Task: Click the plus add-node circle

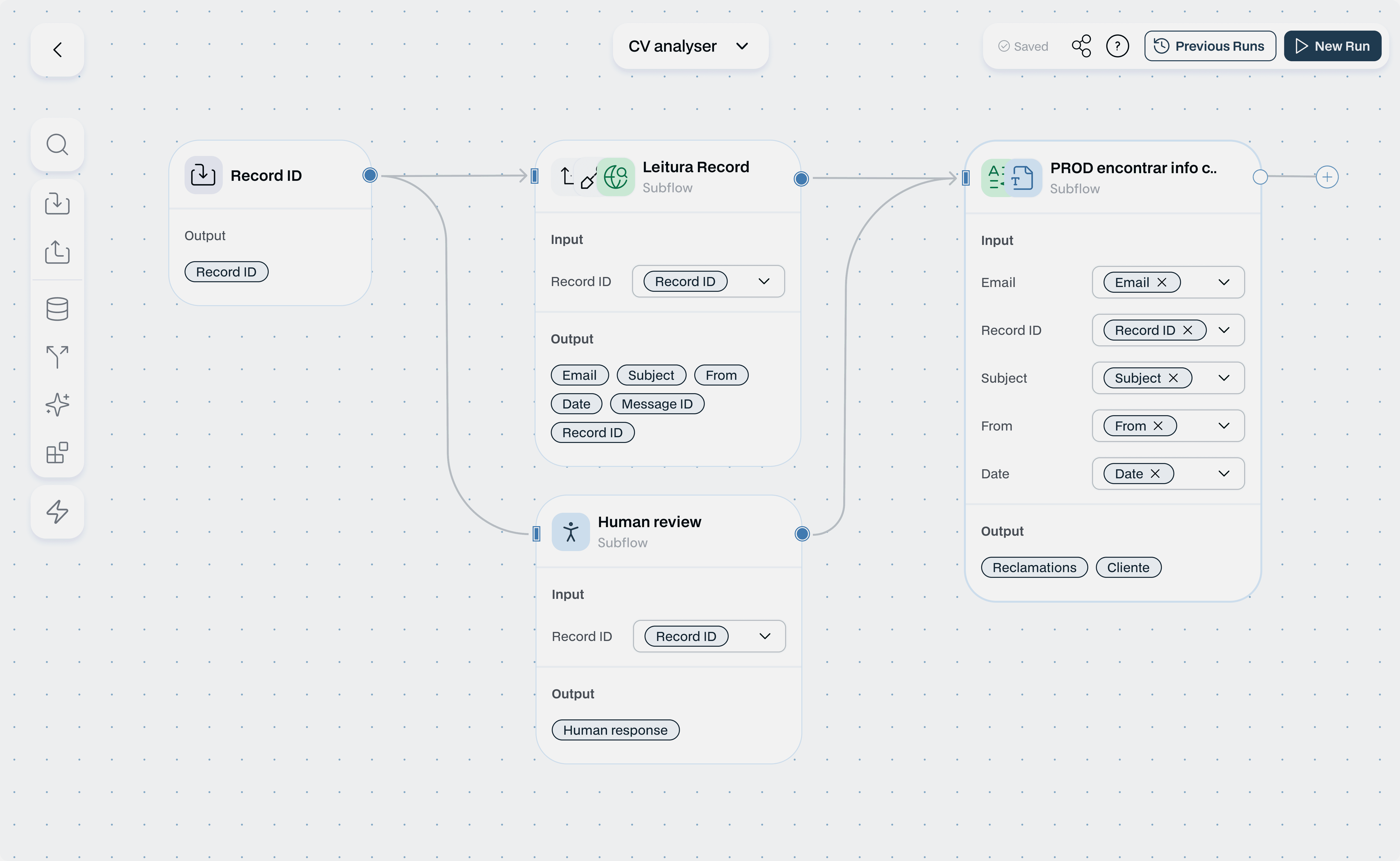Action: coord(1327,177)
